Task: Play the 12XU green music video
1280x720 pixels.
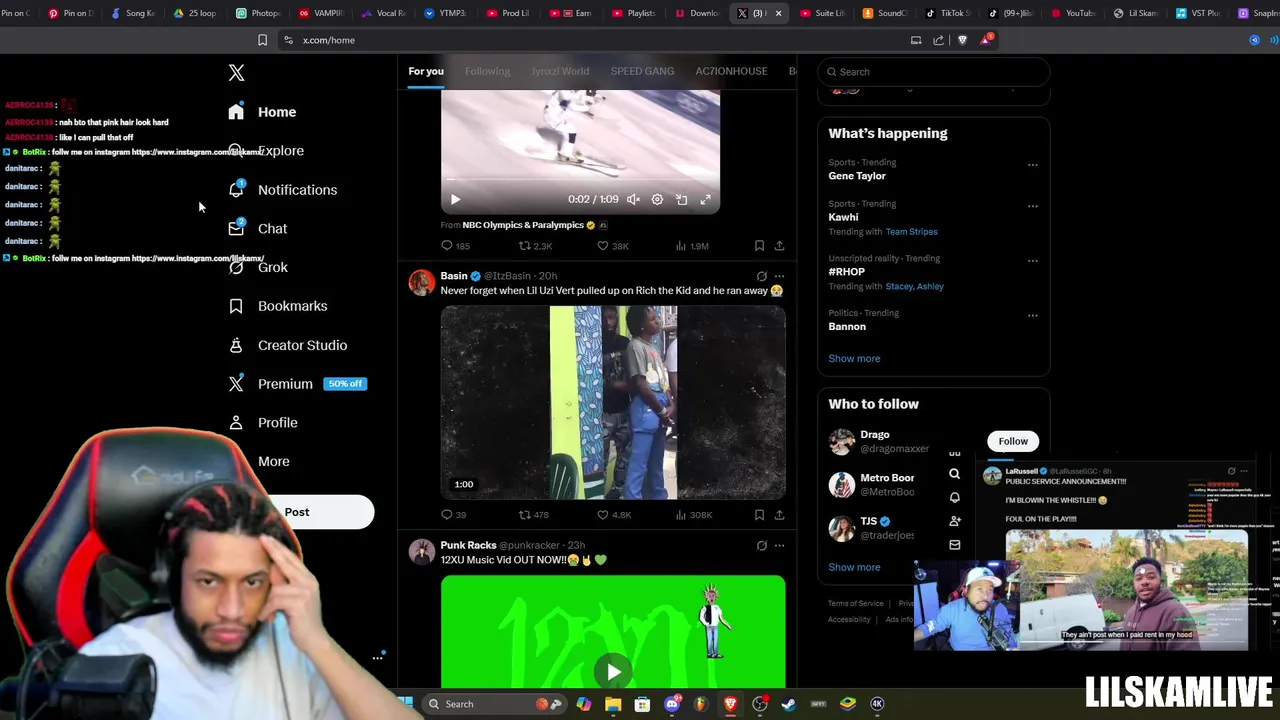Action: (x=613, y=672)
